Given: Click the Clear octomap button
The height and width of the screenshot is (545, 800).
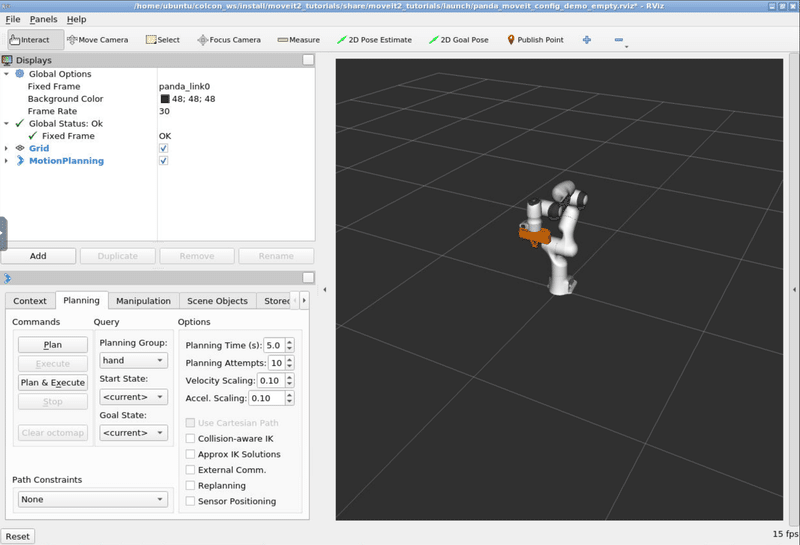Looking at the screenshot, I should pos(53,433).
